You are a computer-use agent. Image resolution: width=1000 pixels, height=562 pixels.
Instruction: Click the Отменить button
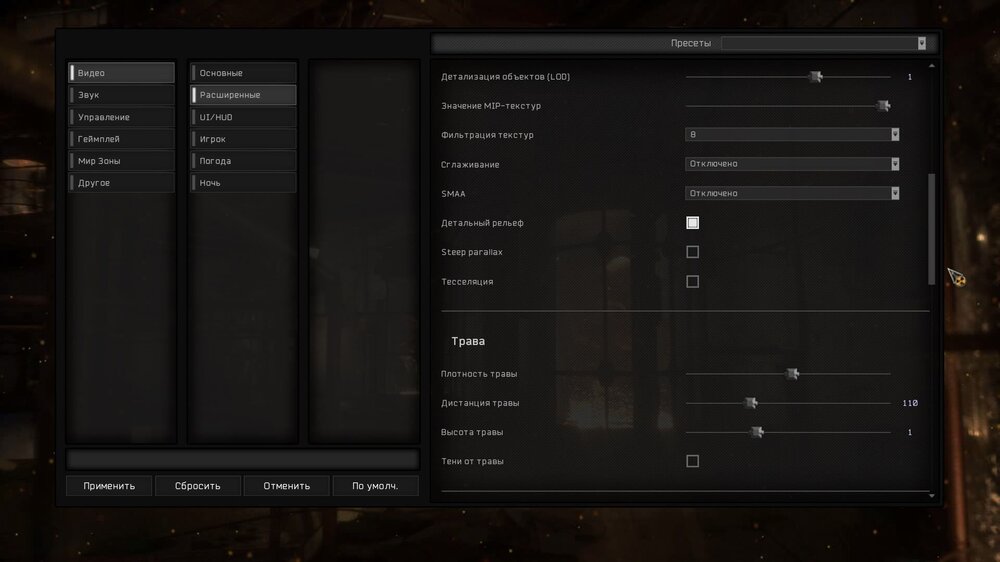(286, 485)
